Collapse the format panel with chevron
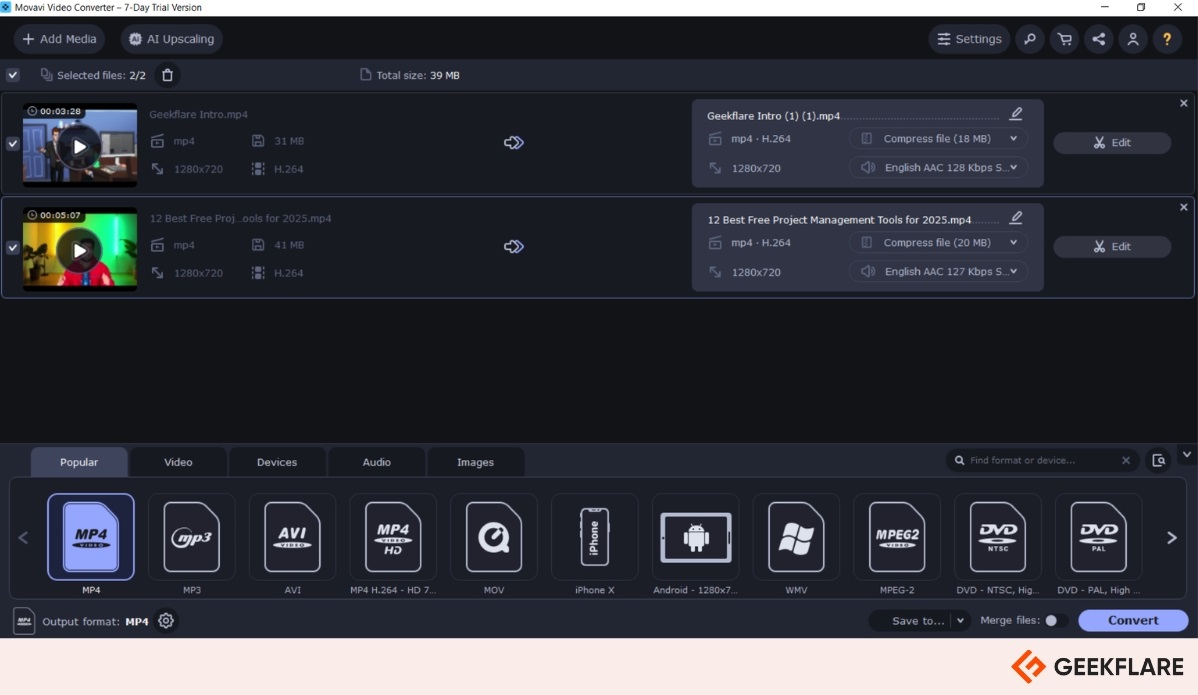The height and width of the screenshot is (695, 1198). pos(1187,454)
